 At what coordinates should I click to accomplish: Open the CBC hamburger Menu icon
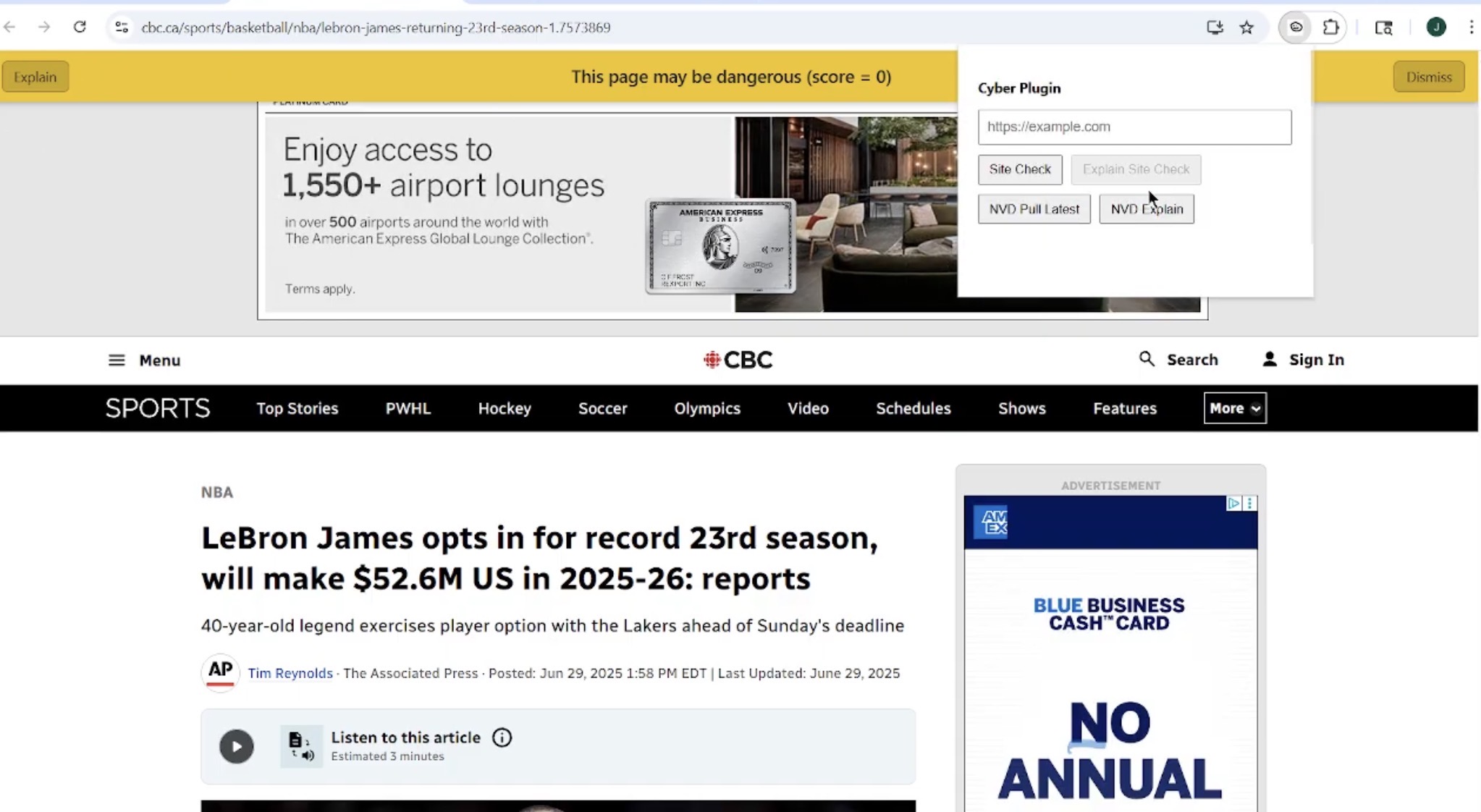117,360
